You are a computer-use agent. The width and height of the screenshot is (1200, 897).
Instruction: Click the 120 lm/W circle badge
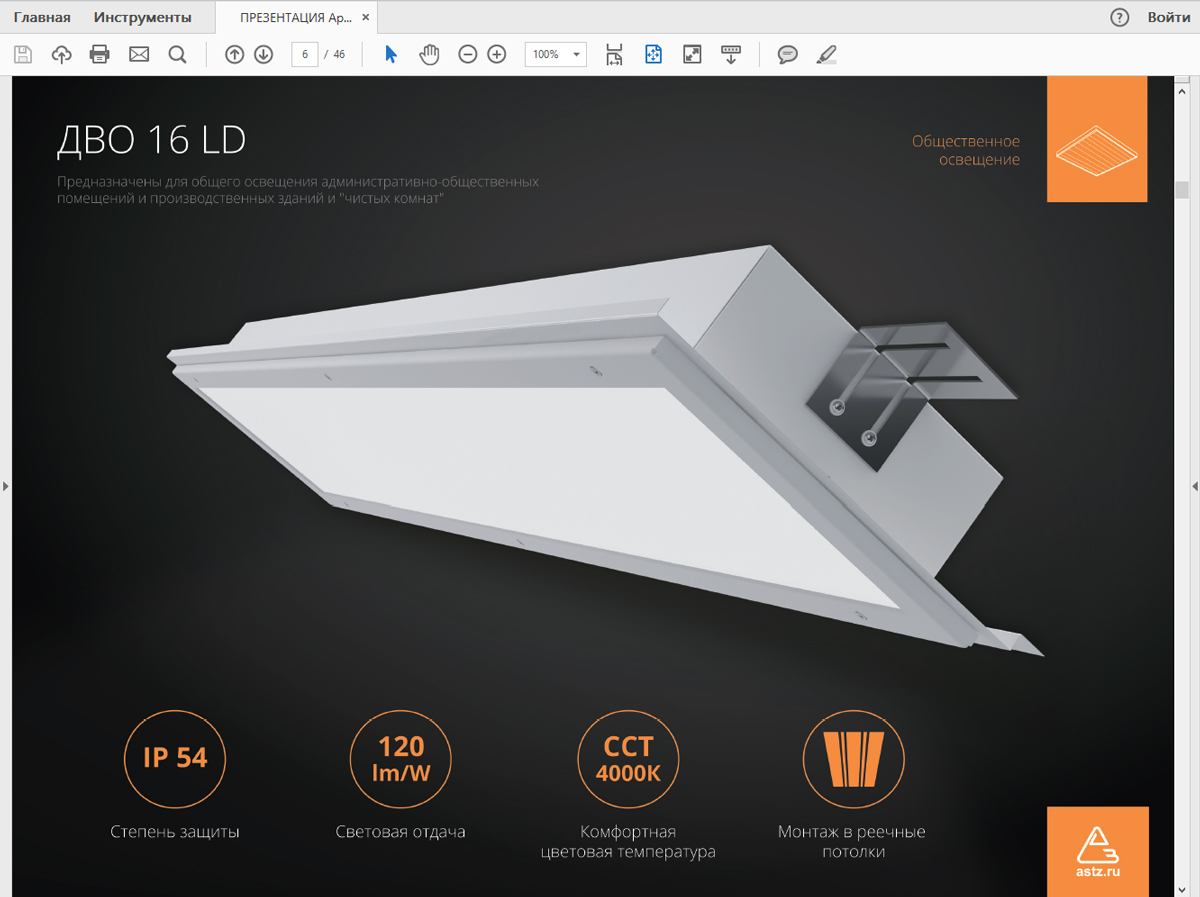(x=401, y=758)
